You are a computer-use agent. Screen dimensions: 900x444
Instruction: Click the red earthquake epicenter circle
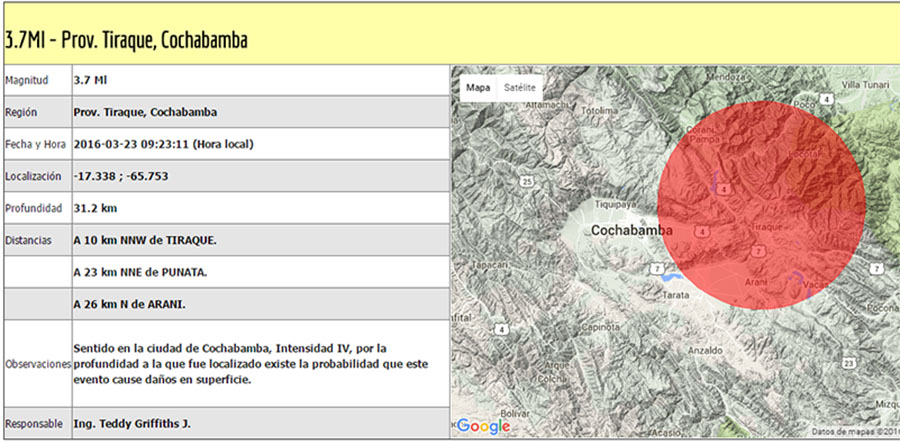click(761, 205)
